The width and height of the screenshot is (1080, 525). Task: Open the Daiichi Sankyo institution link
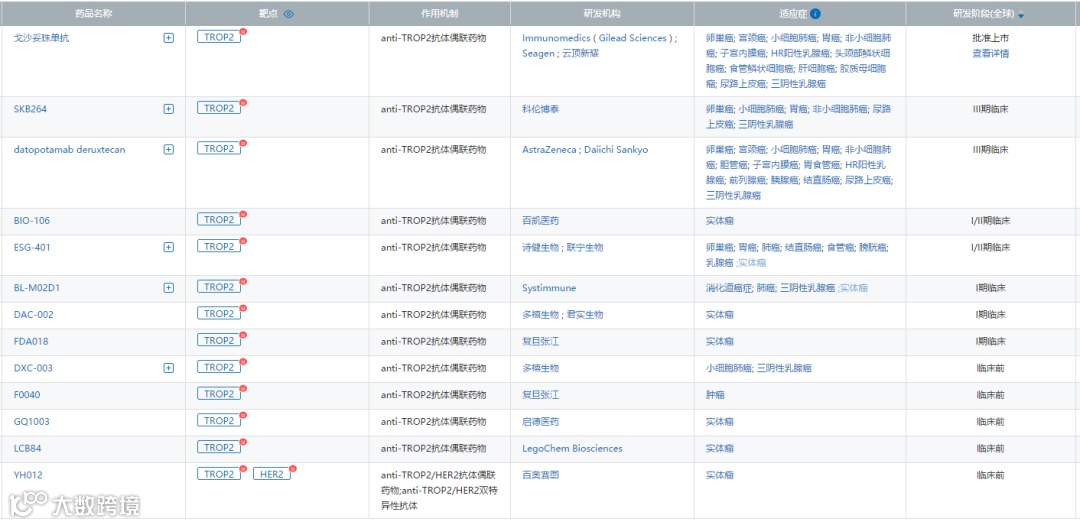click(x=616, y=150)
